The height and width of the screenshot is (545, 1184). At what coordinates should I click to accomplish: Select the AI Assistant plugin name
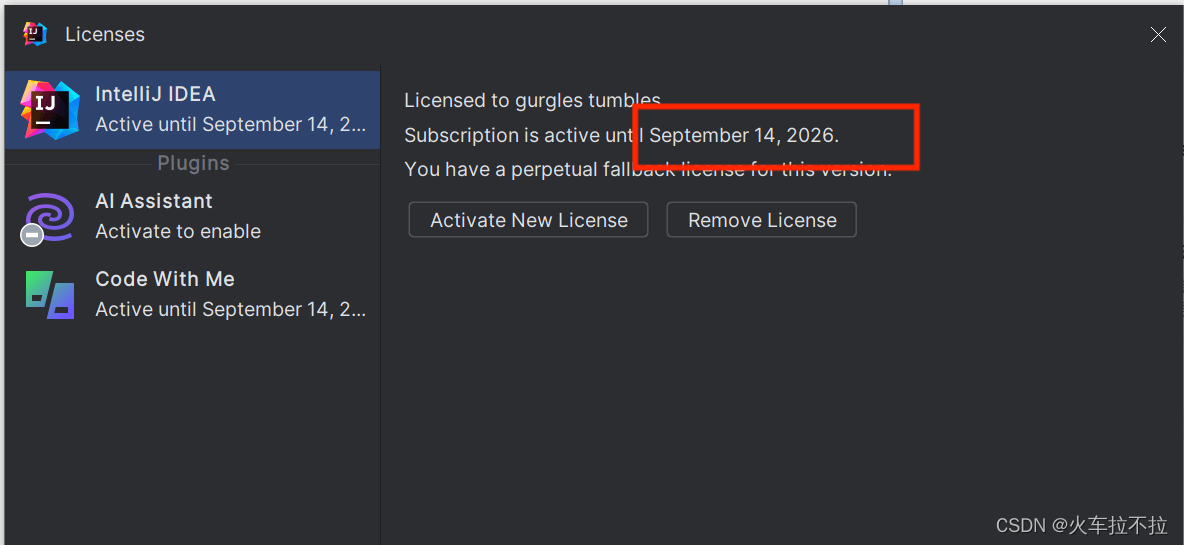[154, 201]
